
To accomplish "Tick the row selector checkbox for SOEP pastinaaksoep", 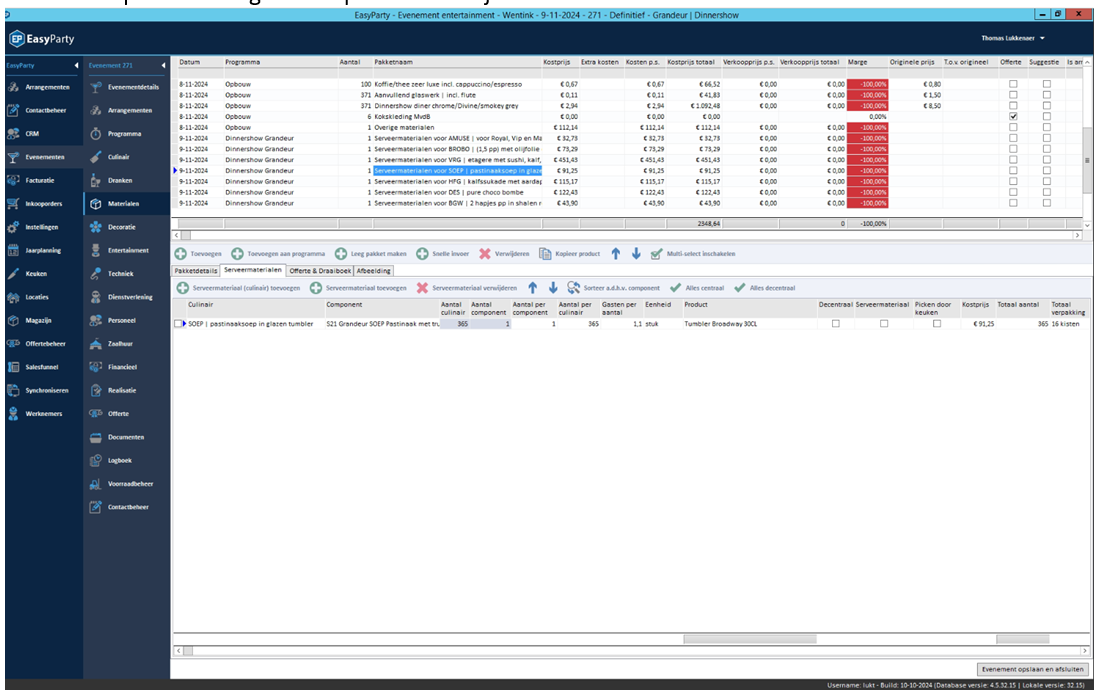I will pyautogui.click(x=177, y=324).
